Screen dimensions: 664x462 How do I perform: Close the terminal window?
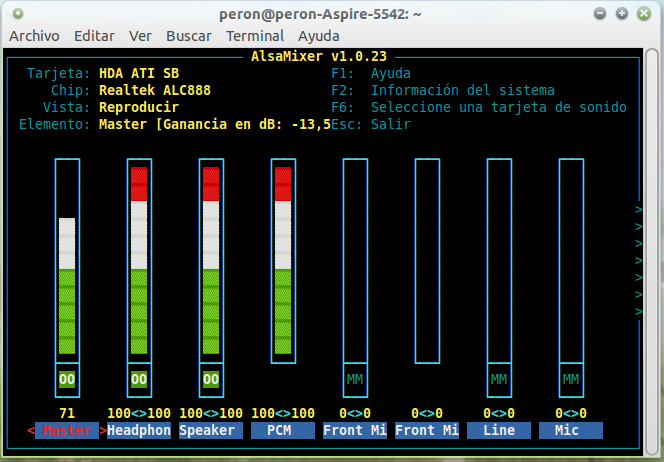[x=644, y=14]
